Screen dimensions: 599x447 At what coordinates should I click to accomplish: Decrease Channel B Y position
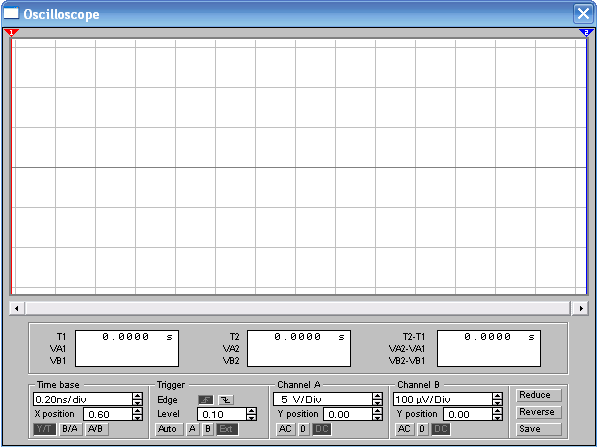point(497,417)
